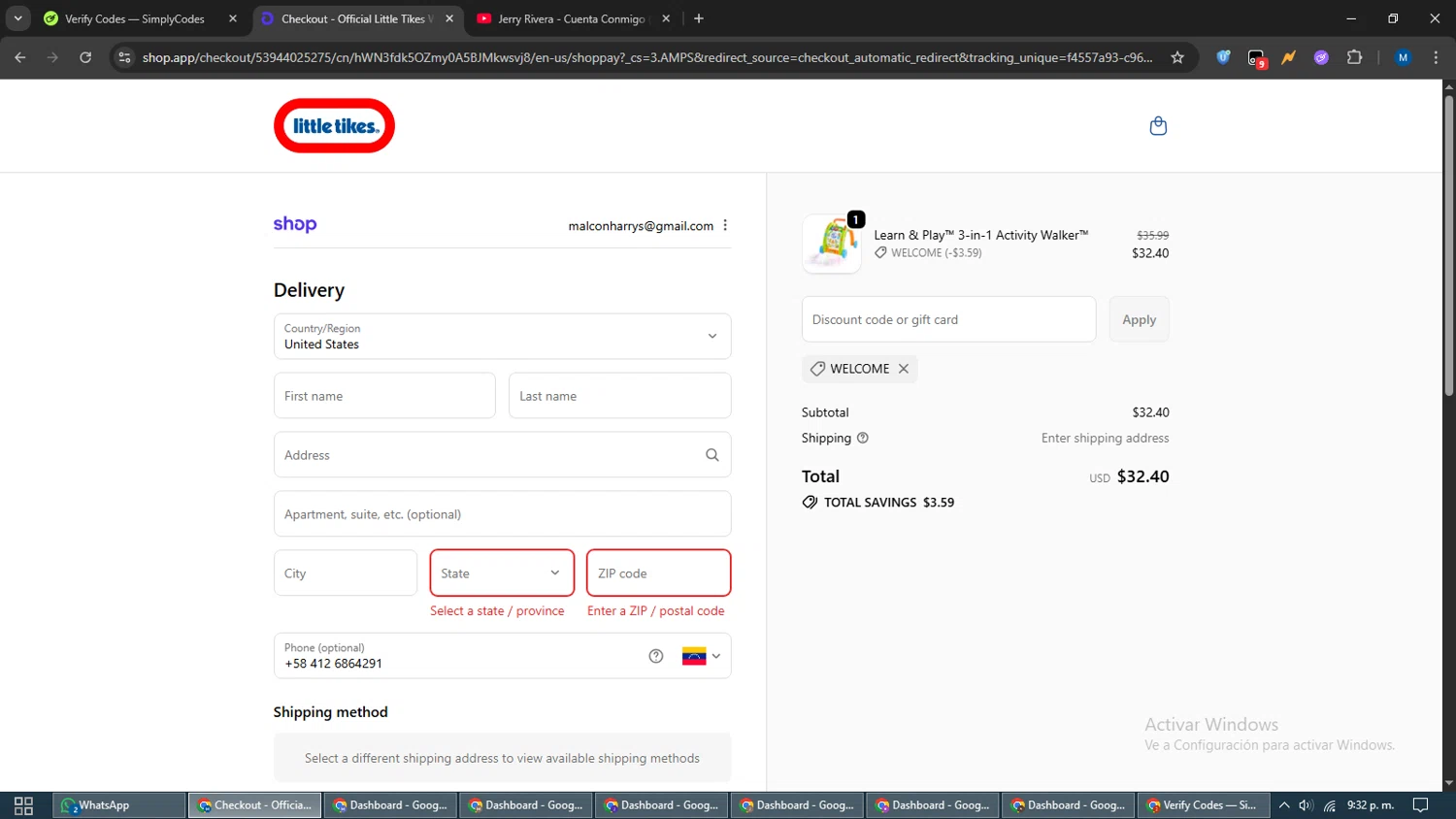
Task: Click the Apartment, suite field
Action: tap(502, 514)
